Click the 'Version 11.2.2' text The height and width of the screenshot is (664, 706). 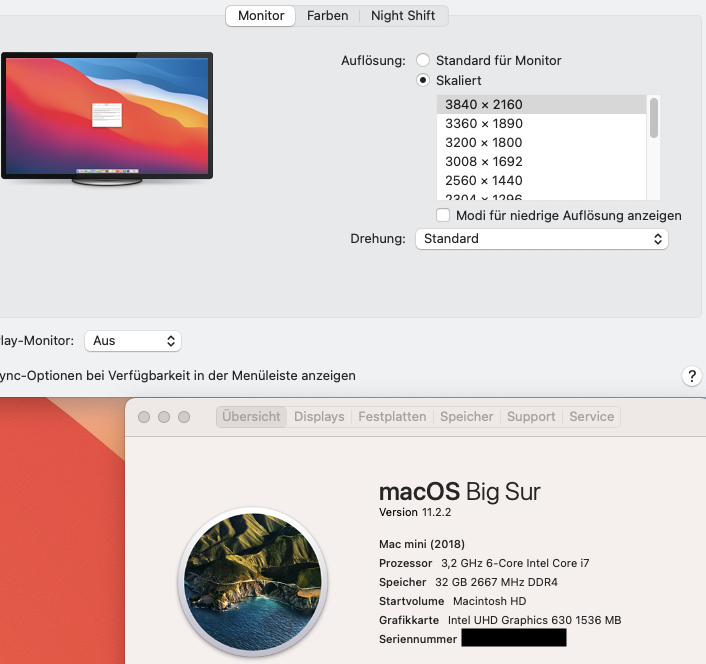point(415,512)
